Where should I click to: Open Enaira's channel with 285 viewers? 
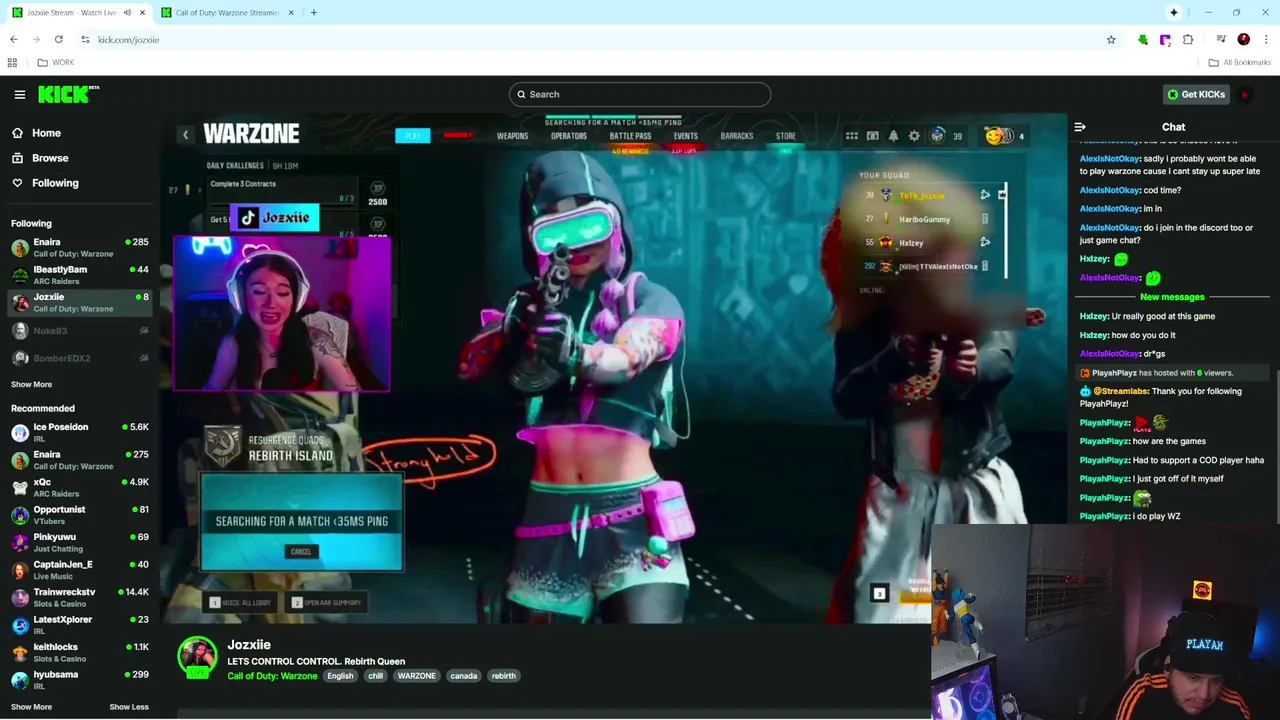[x=80, y=247]
